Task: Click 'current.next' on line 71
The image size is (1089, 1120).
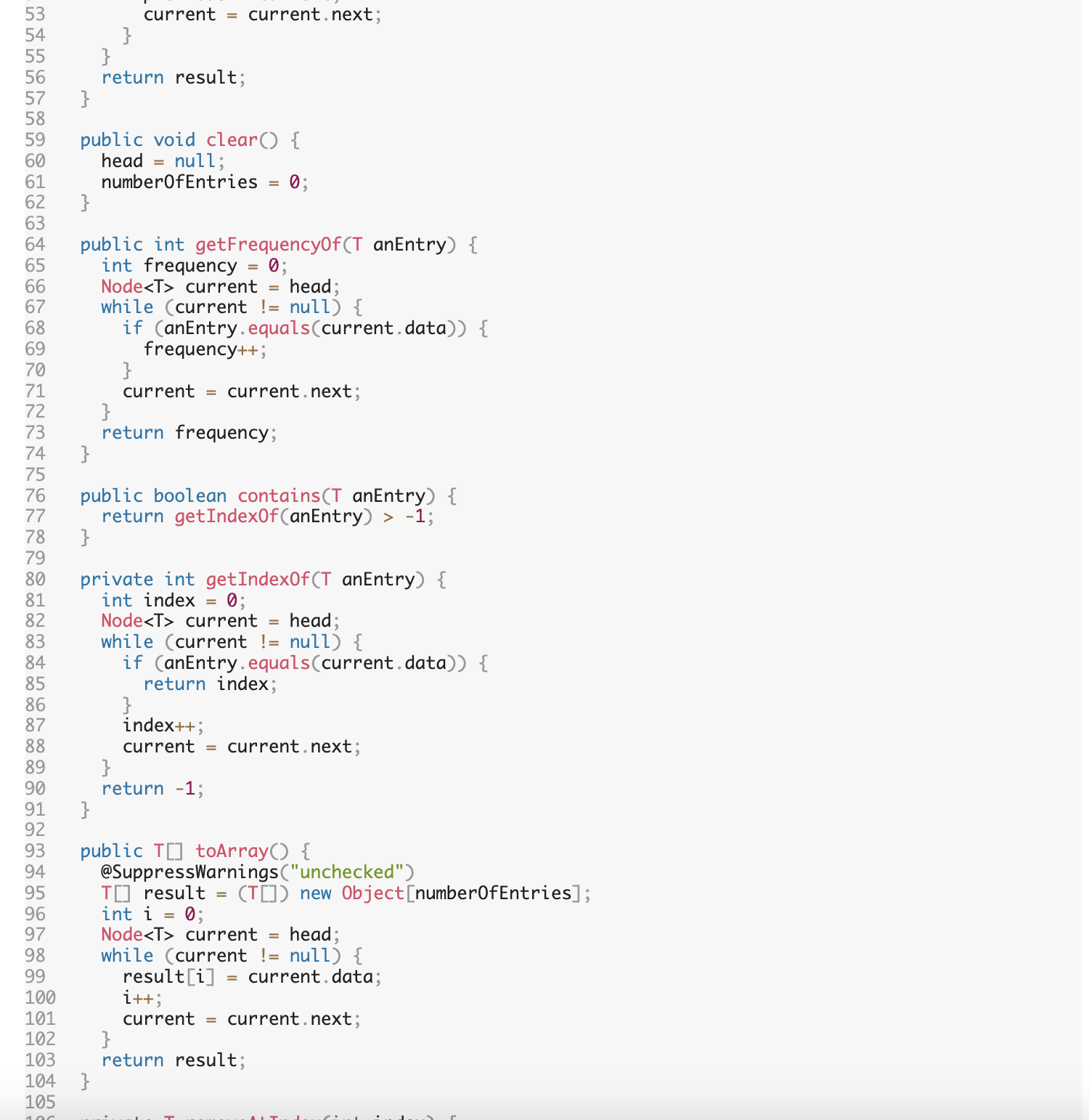Action: pyautogui.click(x=290, y=391)
